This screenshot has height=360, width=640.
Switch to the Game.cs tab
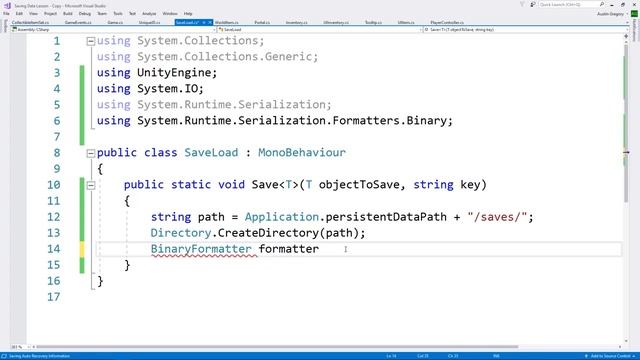(115, 22)
